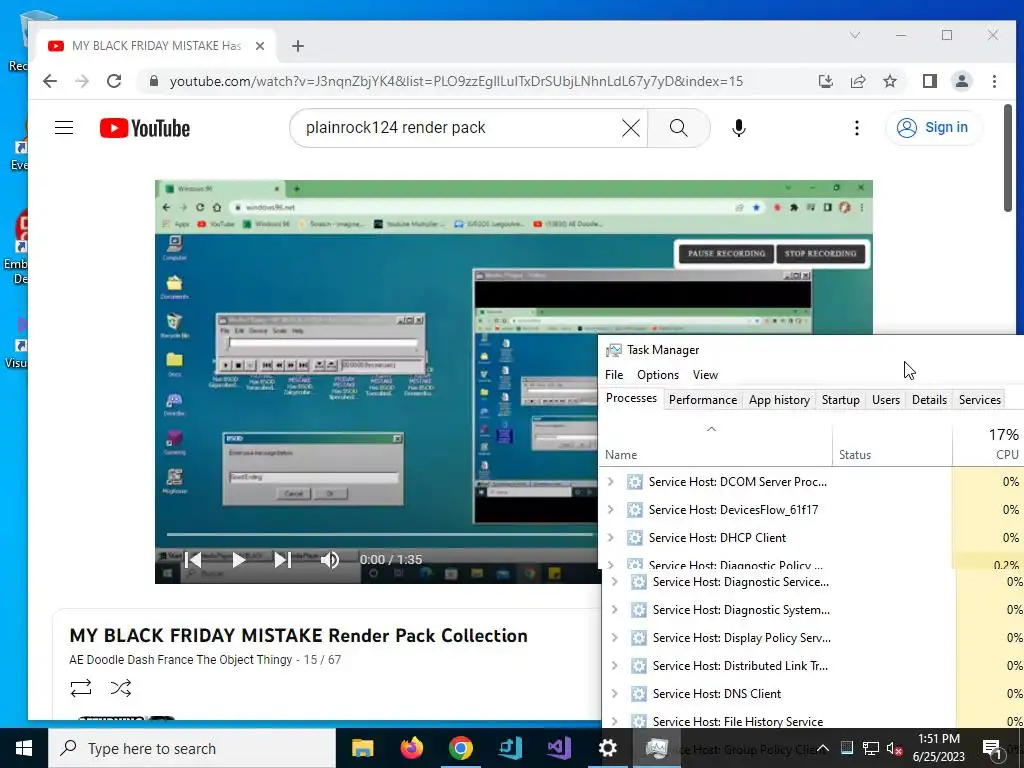
Task: Clear the YouTube search box text
Action: tap(631, 128)
